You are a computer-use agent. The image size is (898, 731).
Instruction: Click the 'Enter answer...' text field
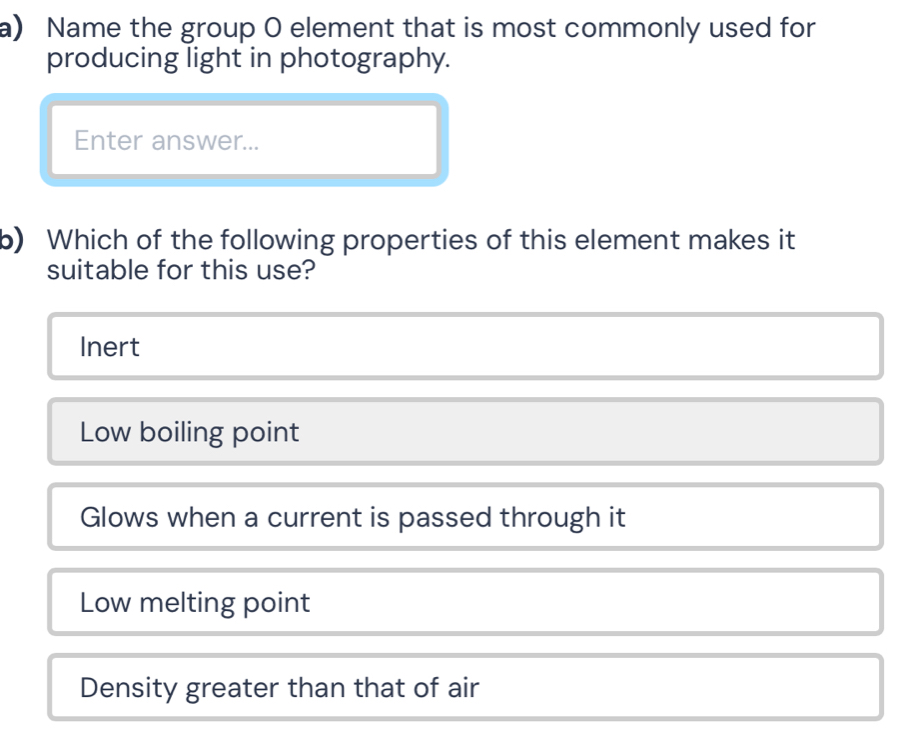pos(244,140)
